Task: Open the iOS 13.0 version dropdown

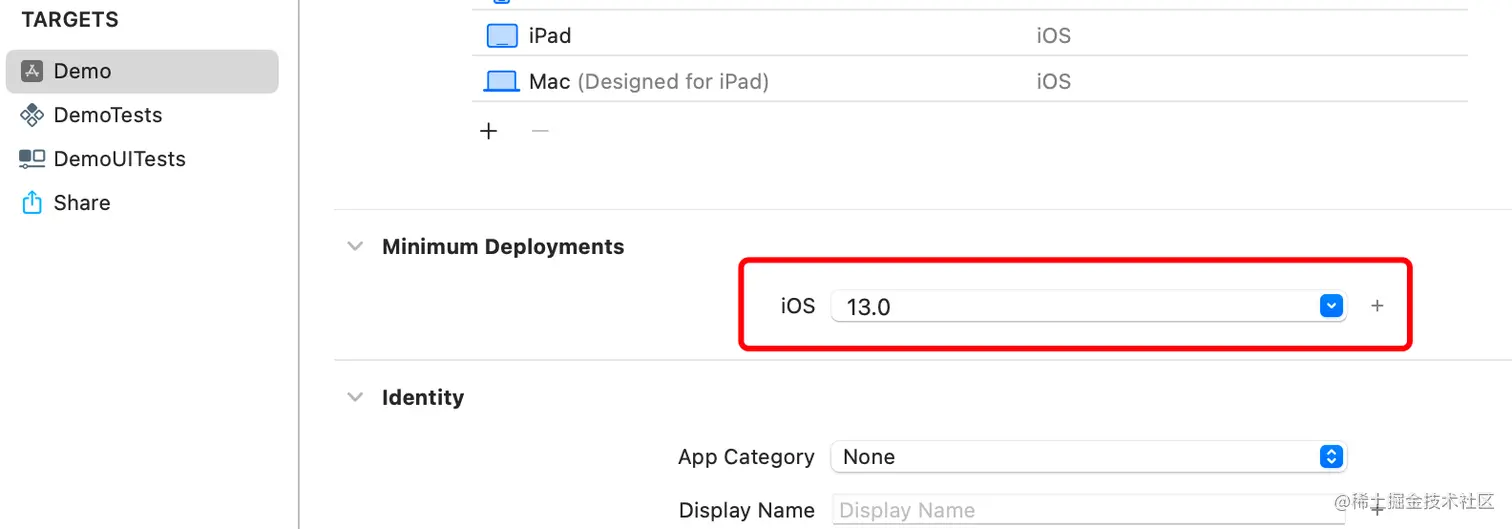Action: coord(1330,306)
